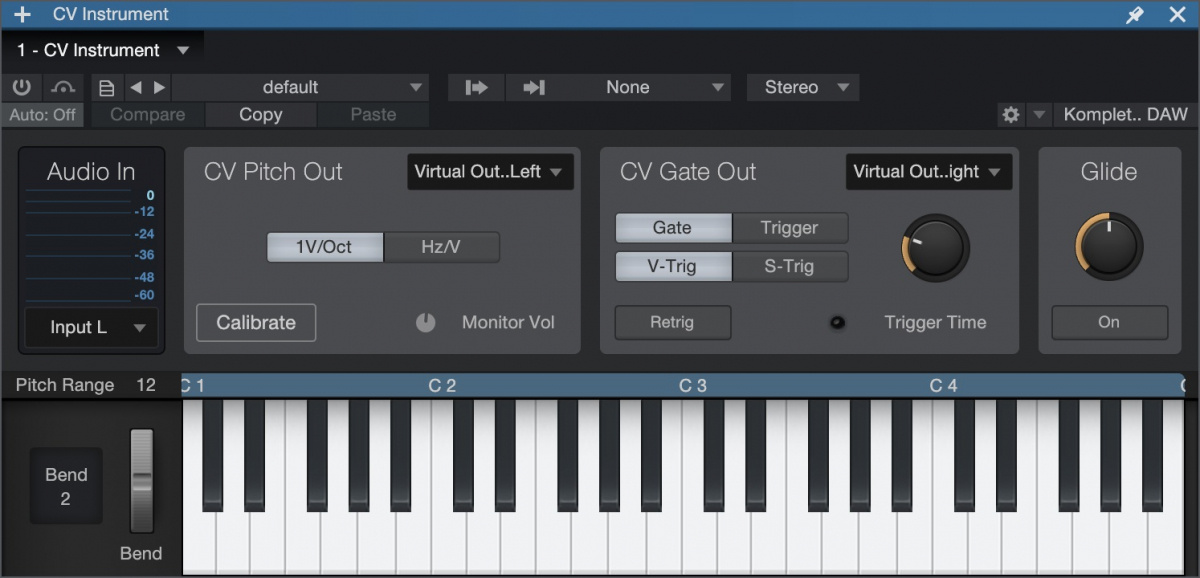Select the Trigger tab in CV Gate Out
This screenshot has height=578, width=1200.
789,227
